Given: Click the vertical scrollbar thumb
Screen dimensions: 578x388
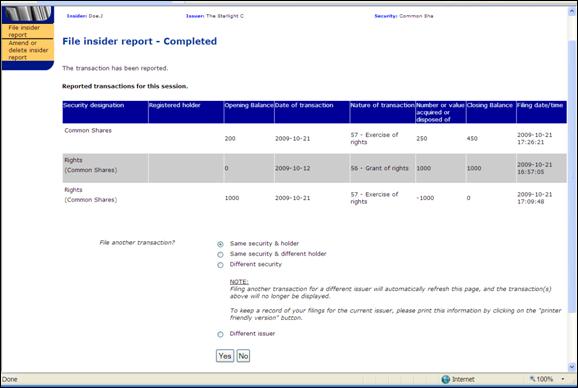Looking at the screenshot, I should [572, 177].
